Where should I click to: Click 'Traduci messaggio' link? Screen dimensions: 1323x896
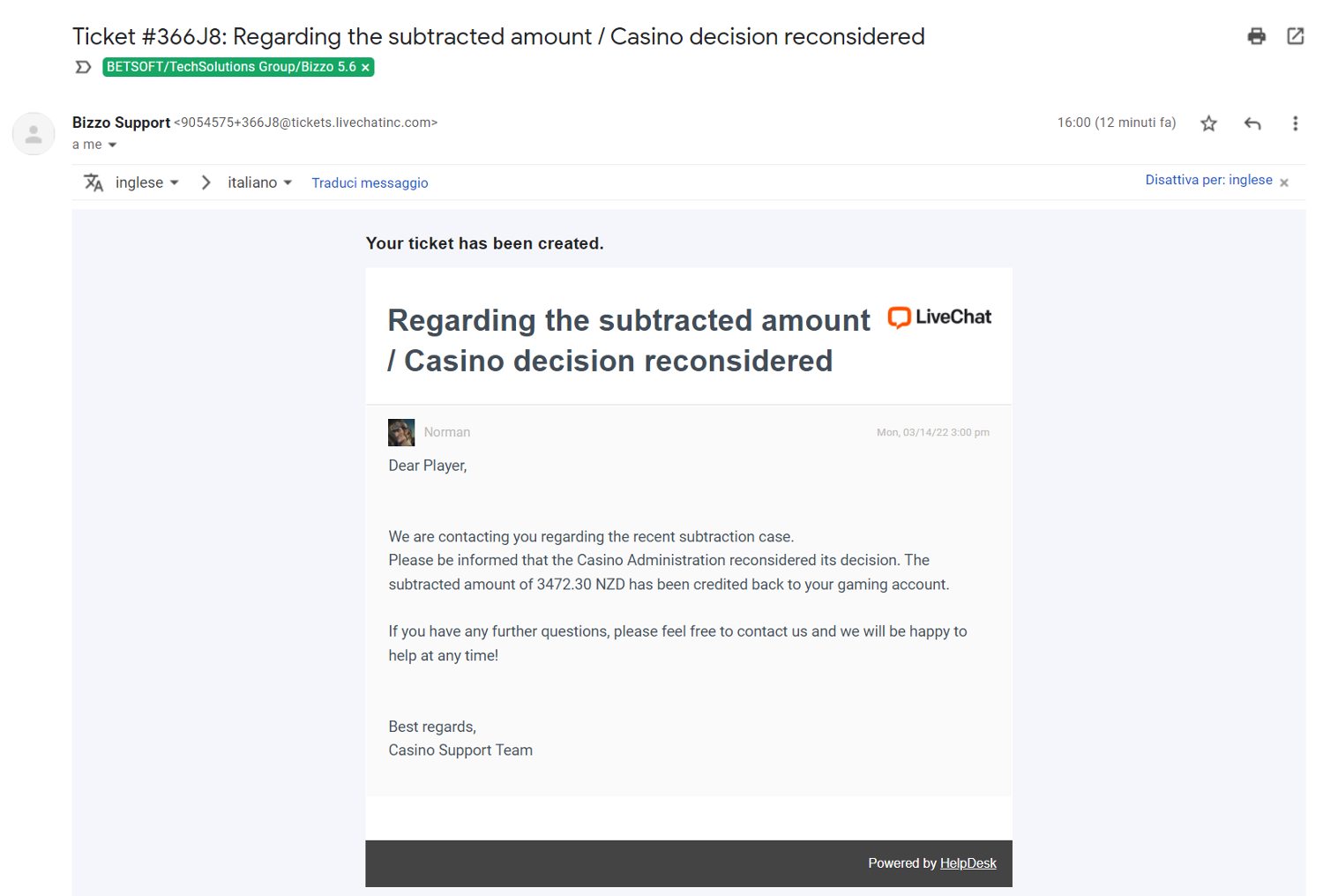pos(370,183)
